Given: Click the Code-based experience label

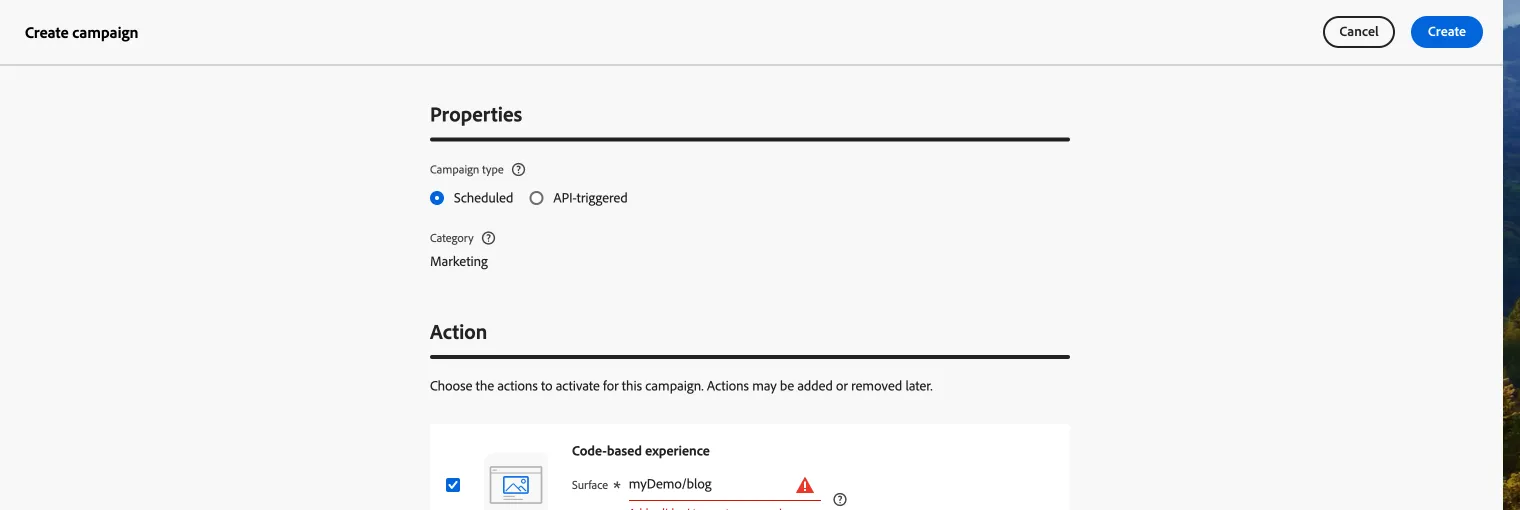Looking at the screenshot, I should pyautogui.click(x=641, y=451).
